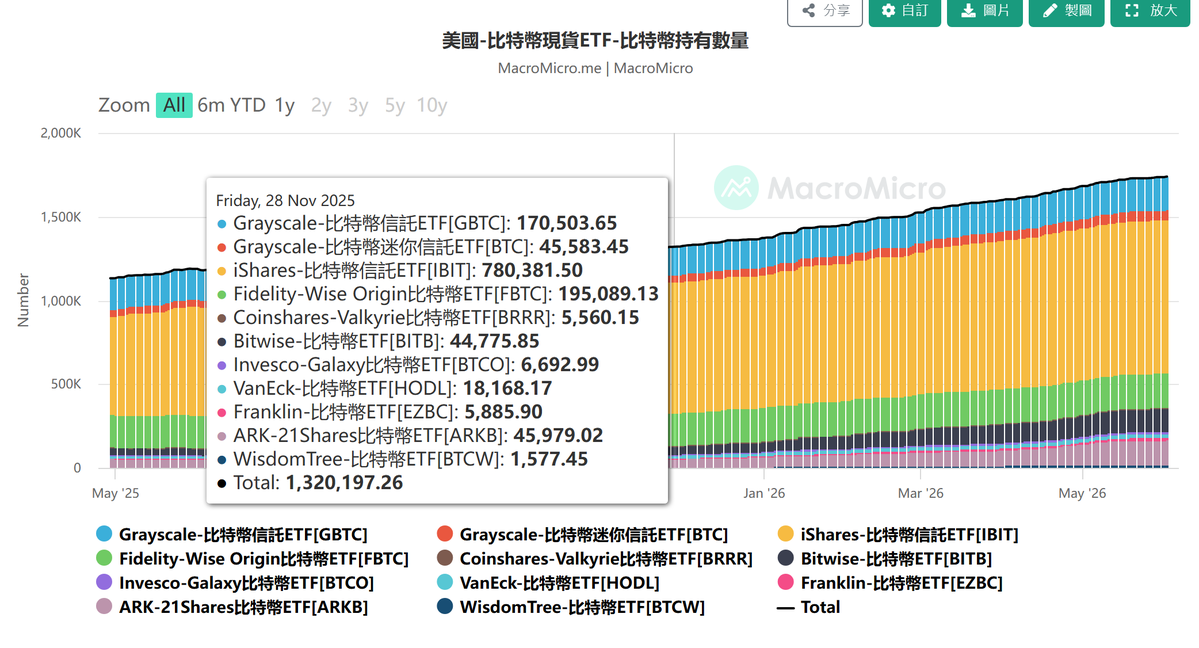Download chart via 圖片 button
Viewport: 1199px width, 648px height.
pyautogui.click(x=985, y=10)
